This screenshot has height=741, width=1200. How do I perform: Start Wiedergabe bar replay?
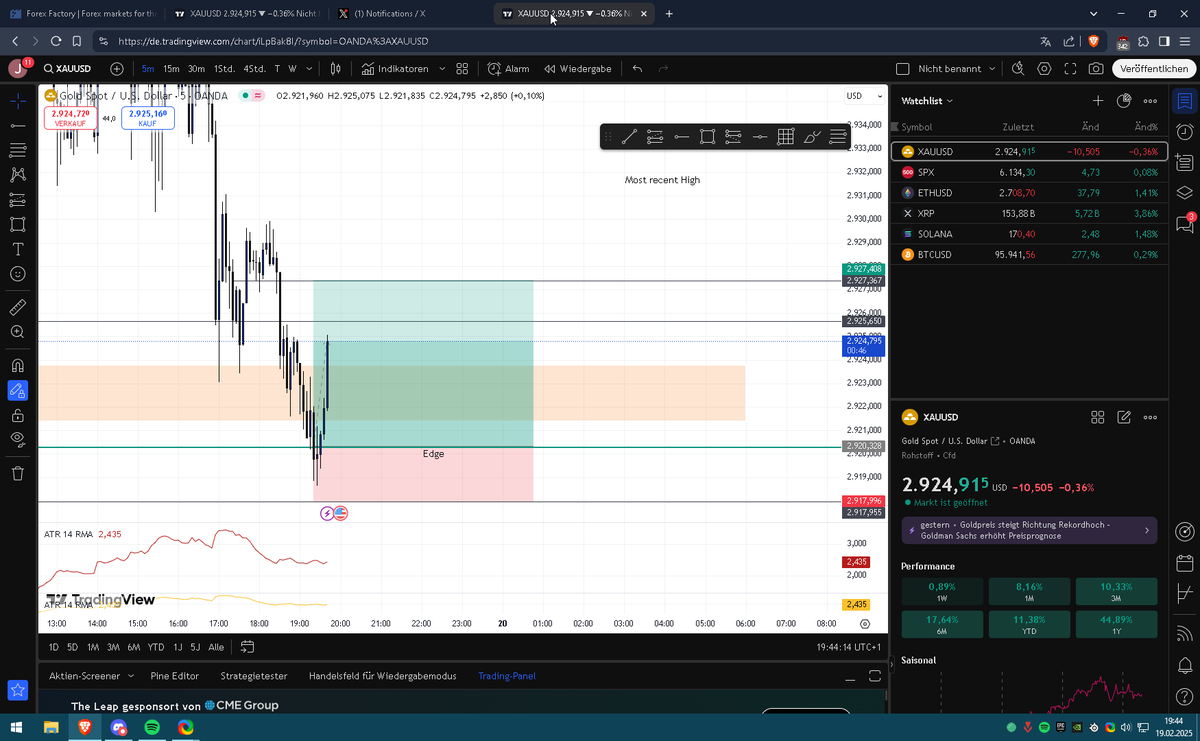[578, 69]
